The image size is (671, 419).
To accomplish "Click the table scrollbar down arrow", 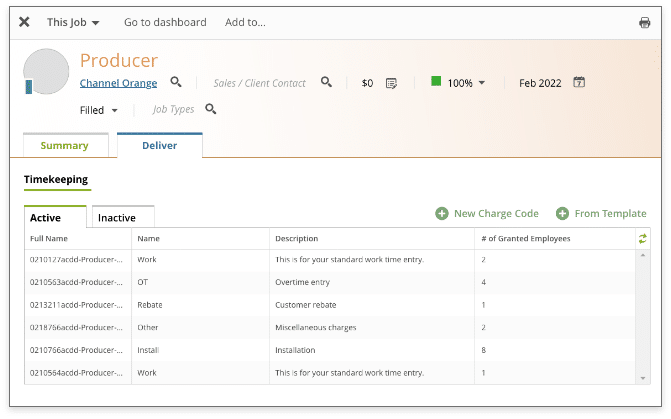I will [x=643, y=378].
